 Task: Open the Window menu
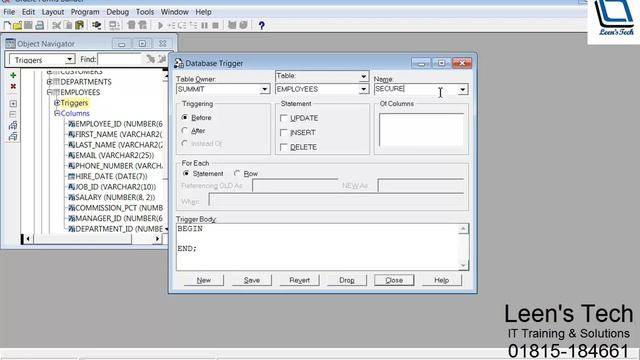(x=174, y=12)
